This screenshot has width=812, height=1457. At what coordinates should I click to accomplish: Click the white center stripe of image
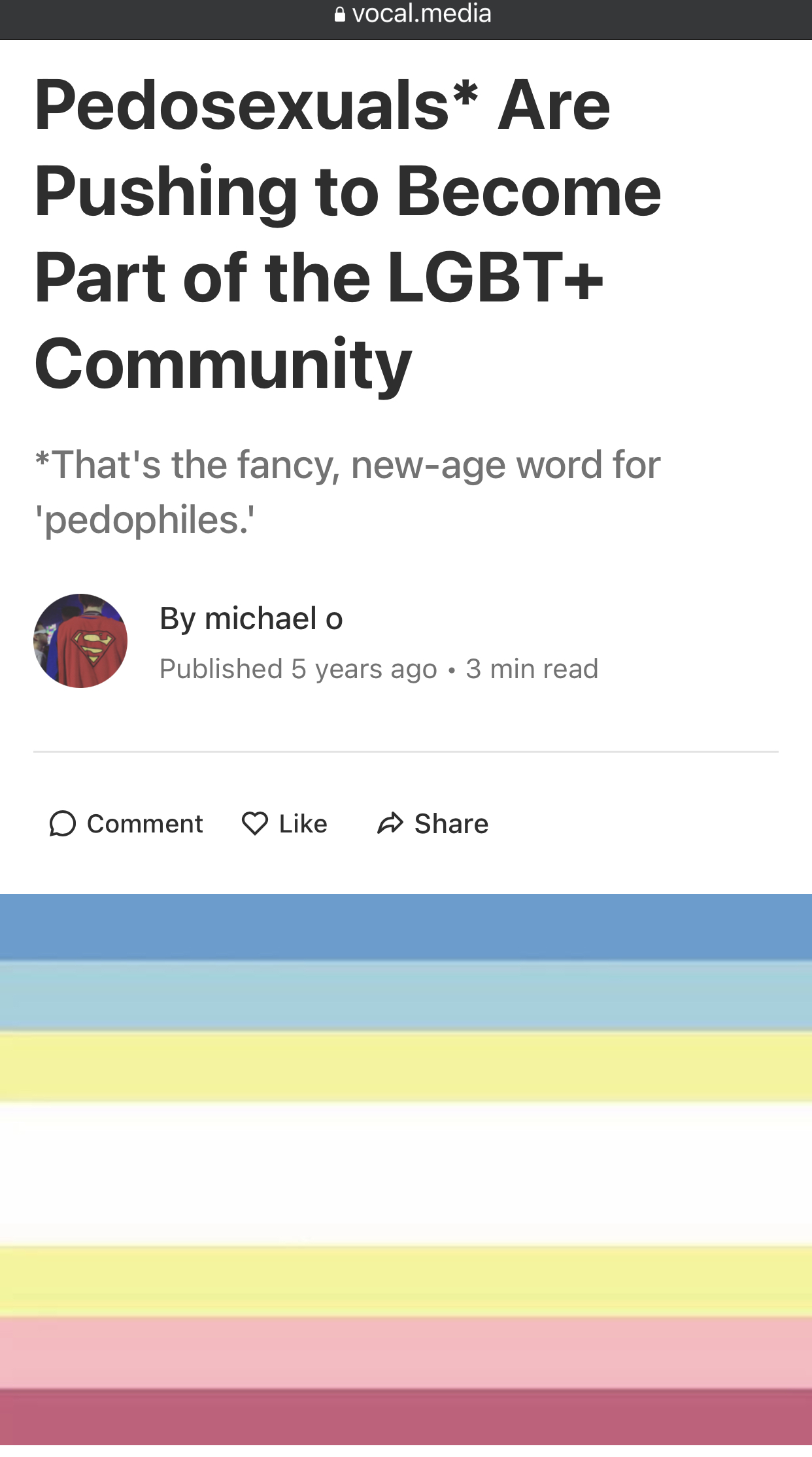[x=406, y=1174]
